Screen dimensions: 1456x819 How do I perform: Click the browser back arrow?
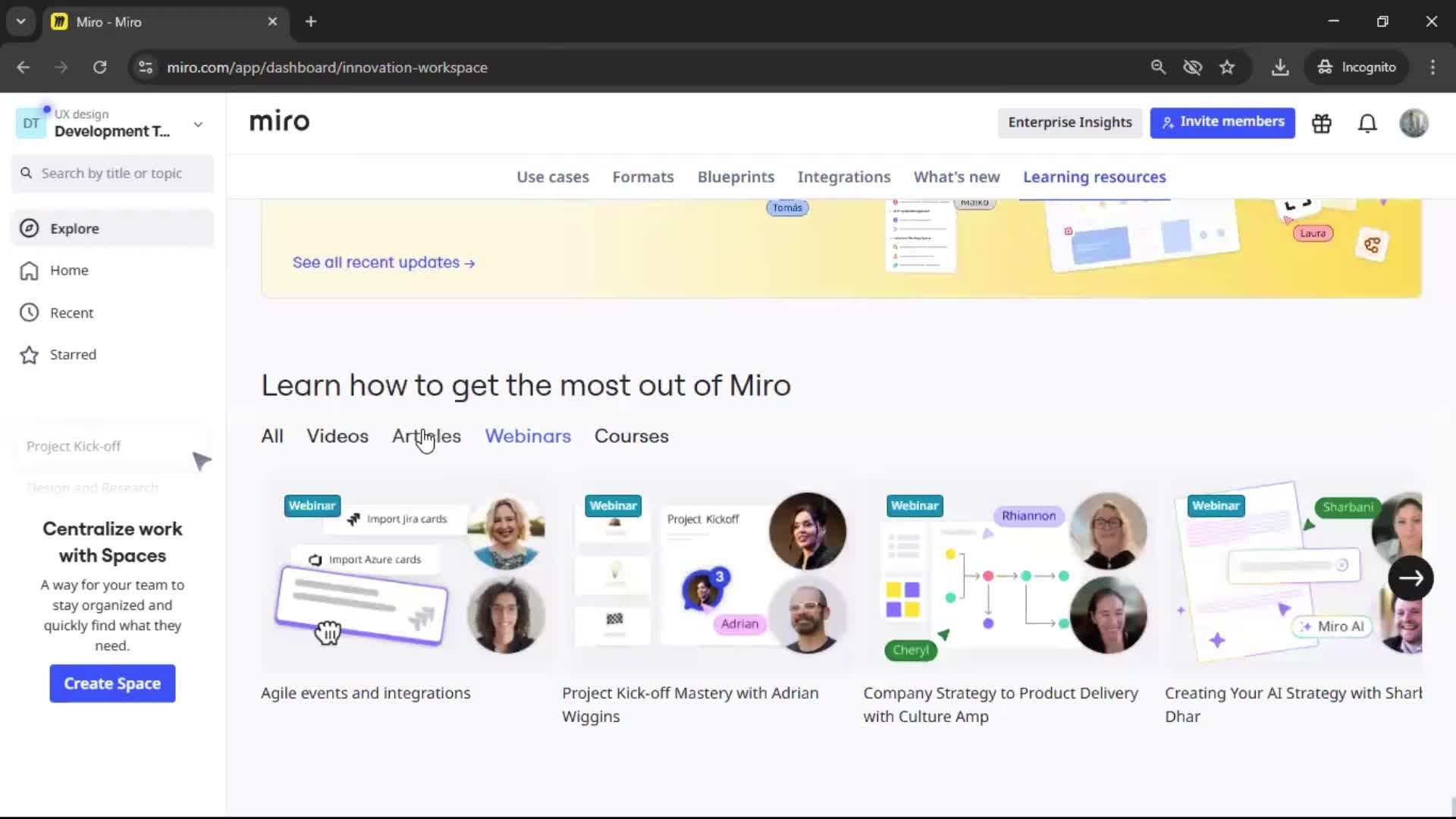pos(24,67)
